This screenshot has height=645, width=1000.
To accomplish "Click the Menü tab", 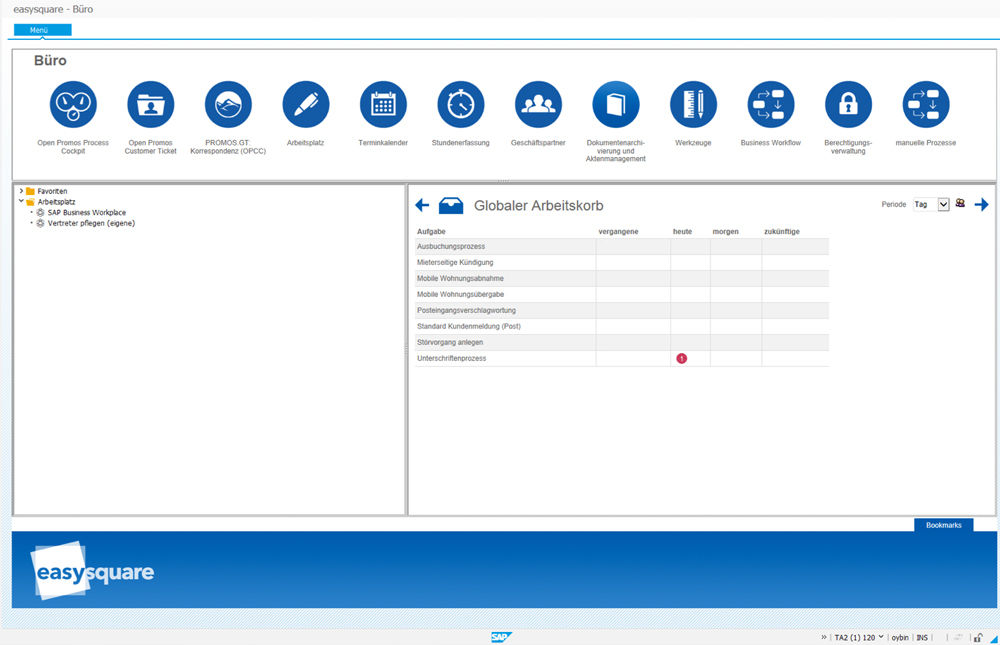I will click(x=42, y=30).
